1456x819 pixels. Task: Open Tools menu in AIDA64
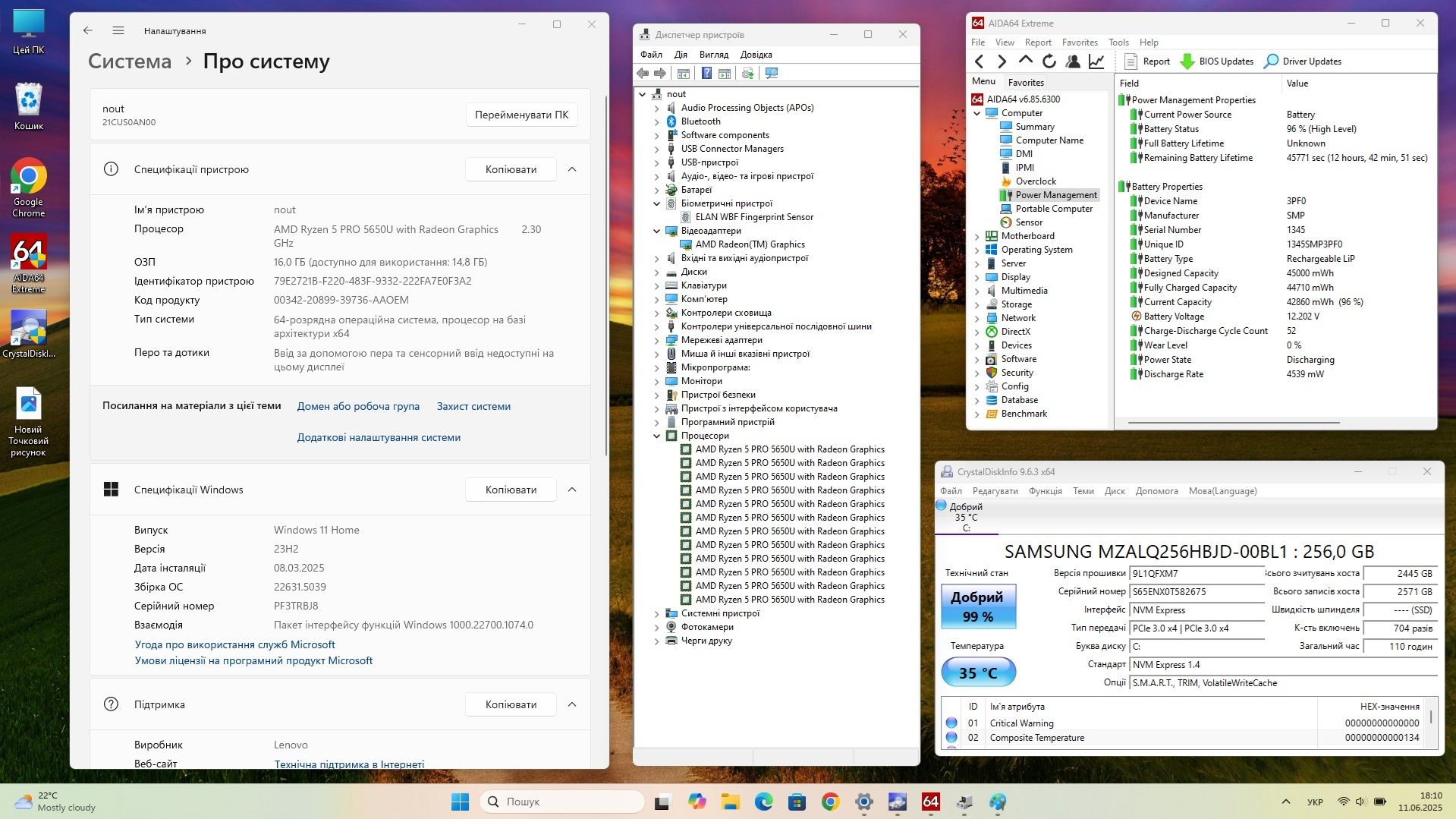click(1118, 43)
